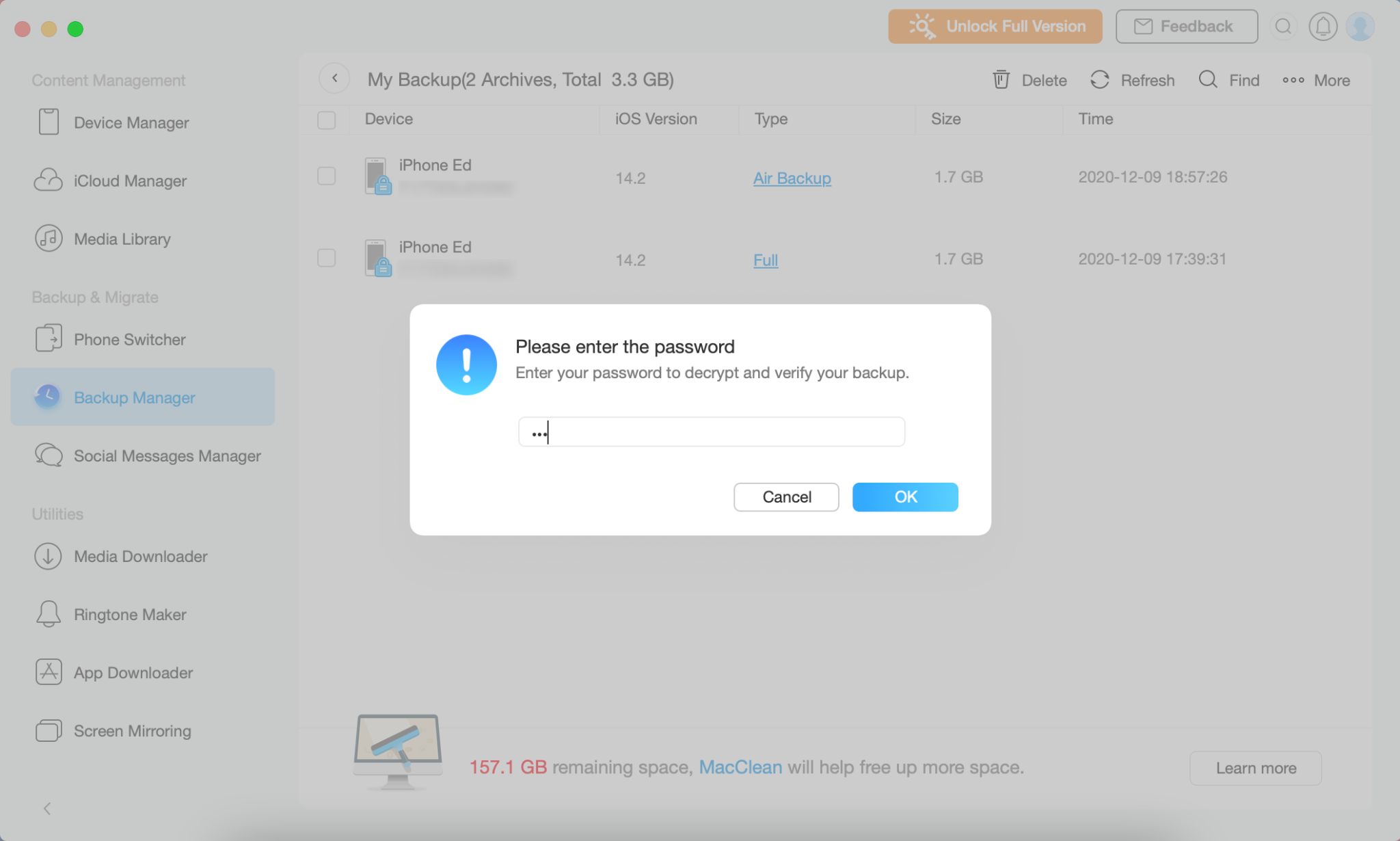Click the Cancel button
The height and width of the screenshot is (841, 1400).
tap(786, 497)
